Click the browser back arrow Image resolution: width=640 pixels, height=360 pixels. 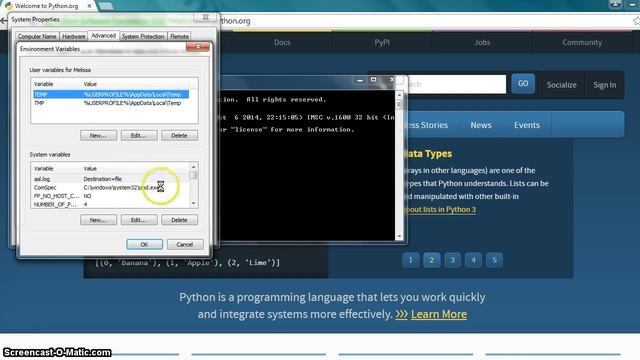[x=4, y=20]
